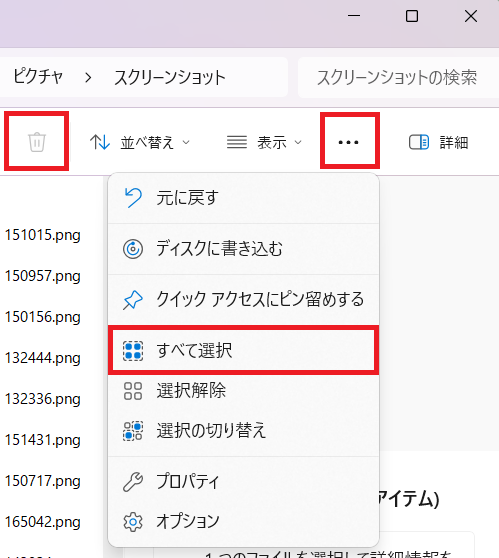Click the gear icon for オプション
The height and width of the screenshot is (558, 499).
pyautogui.click(x=133, y=522)
